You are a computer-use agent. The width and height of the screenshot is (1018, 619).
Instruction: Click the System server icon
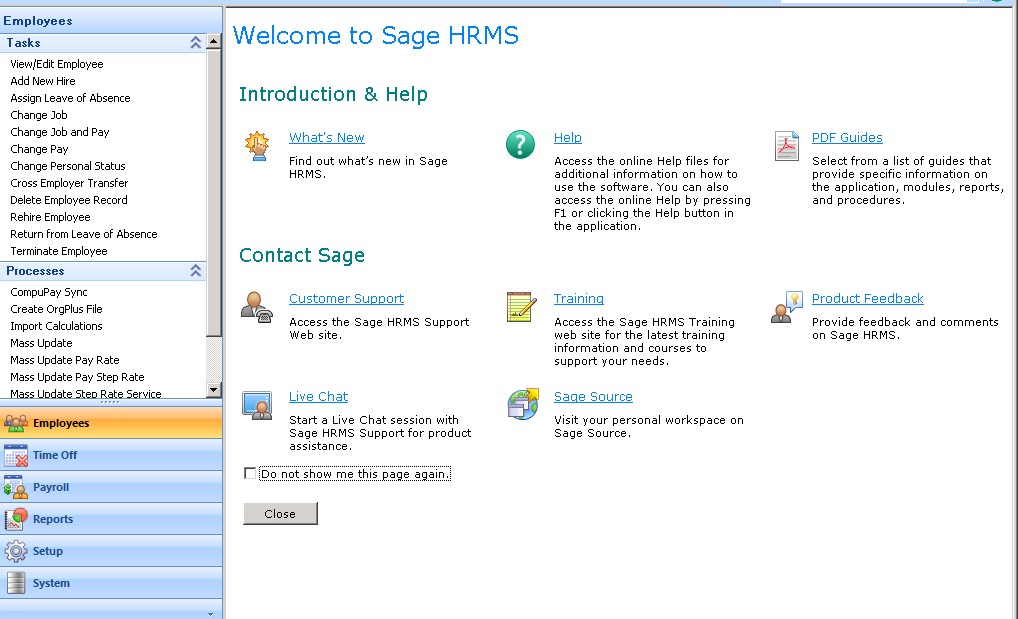pyautogui.click(x=16, y=583)
